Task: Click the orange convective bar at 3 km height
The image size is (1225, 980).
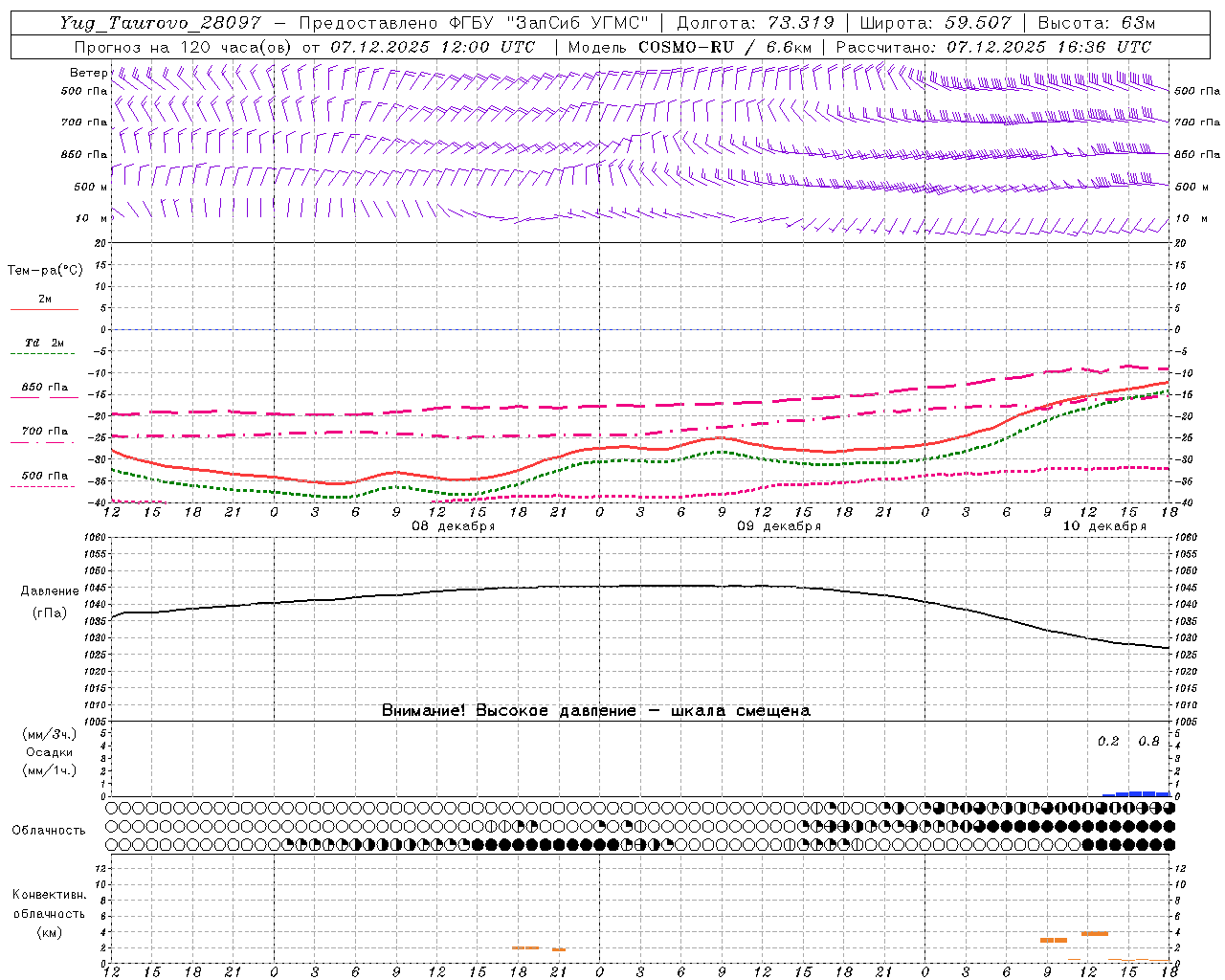Action: [x=1054, y=940]
